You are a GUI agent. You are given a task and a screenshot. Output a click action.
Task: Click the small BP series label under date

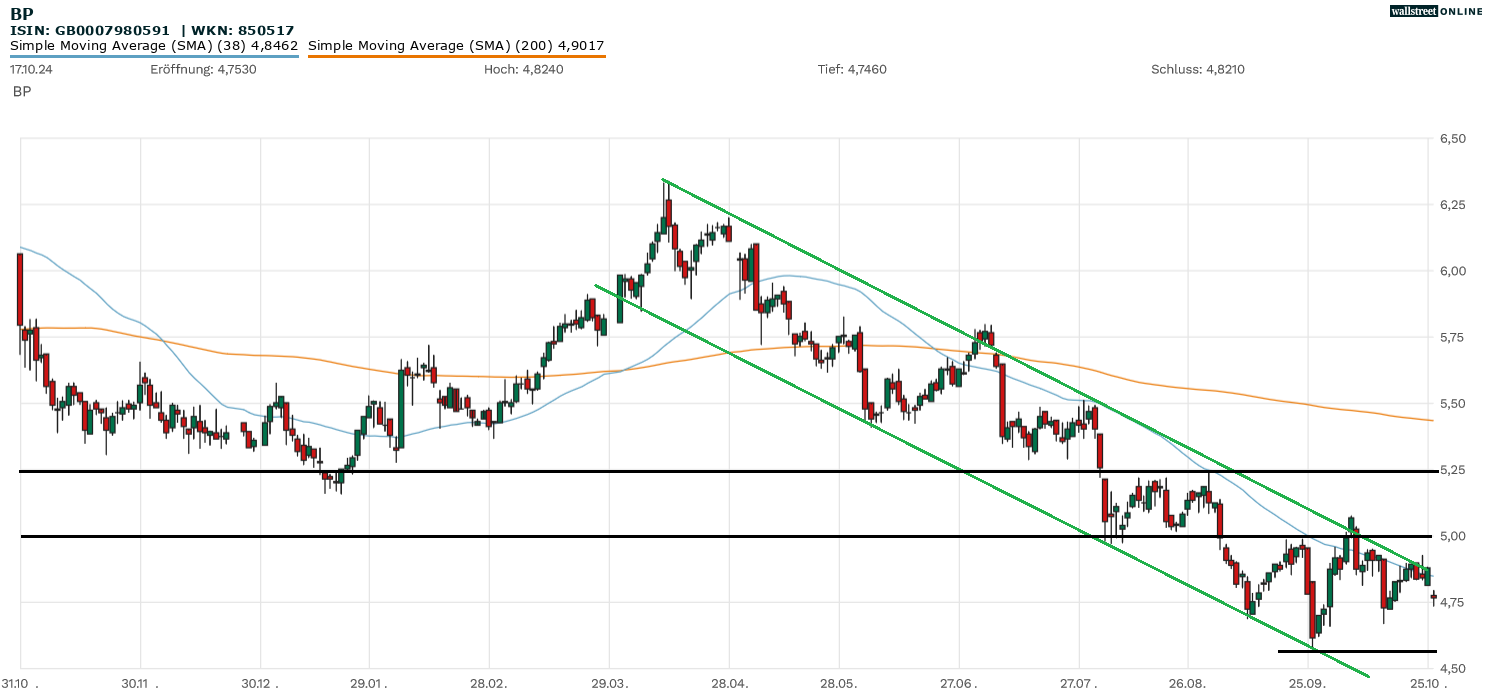[22, 92]
